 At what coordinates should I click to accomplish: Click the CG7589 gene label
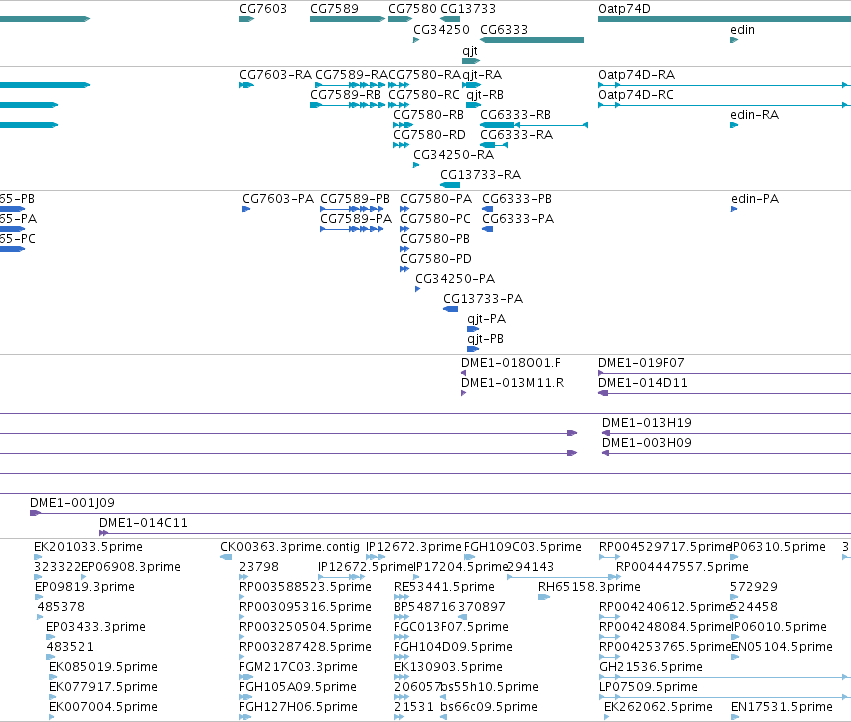point(334,9)
